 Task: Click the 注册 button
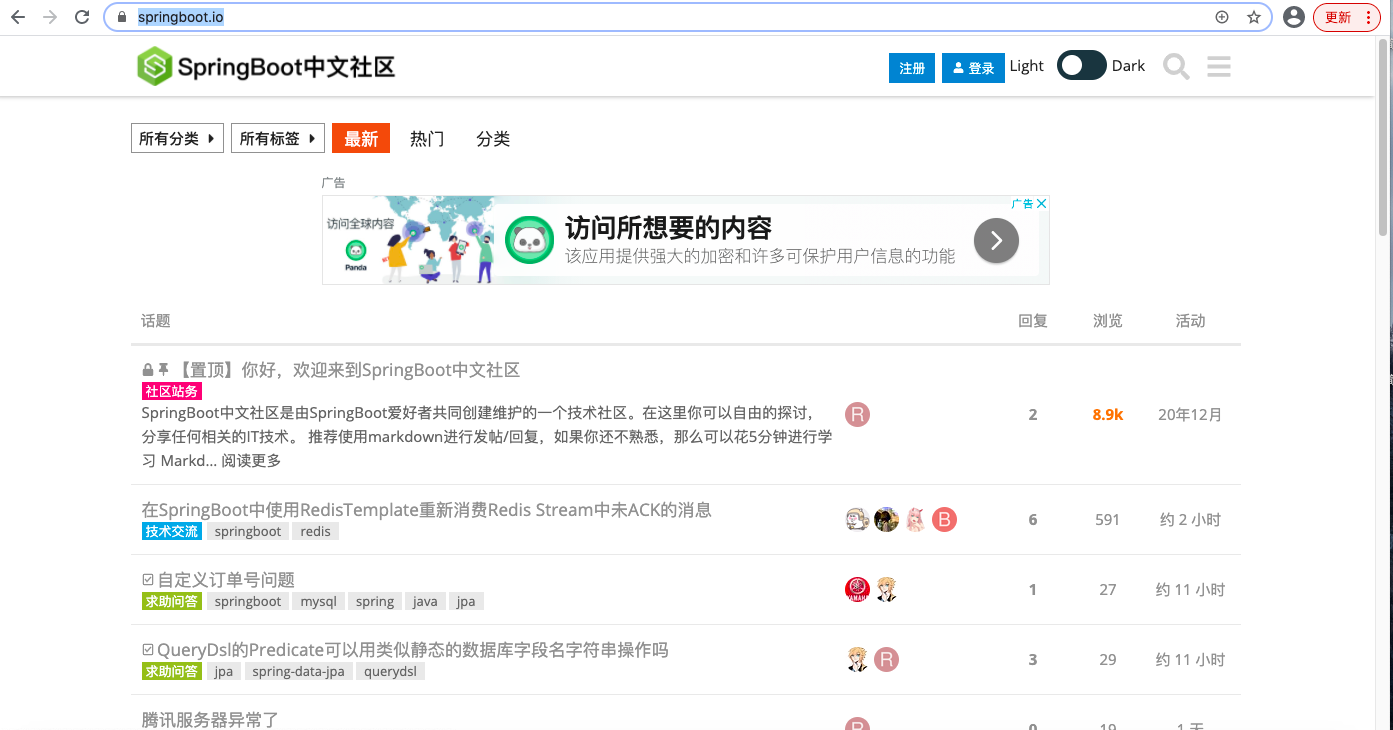coord(911,67)
